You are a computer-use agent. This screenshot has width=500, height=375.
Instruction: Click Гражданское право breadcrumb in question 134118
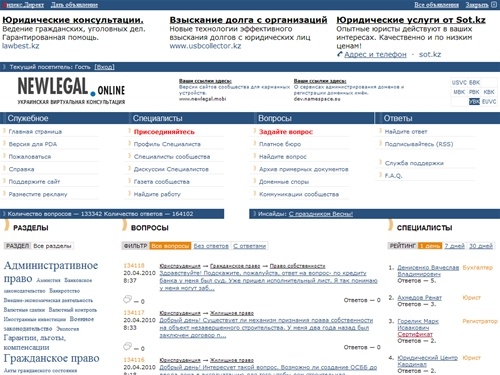[235, 266]
